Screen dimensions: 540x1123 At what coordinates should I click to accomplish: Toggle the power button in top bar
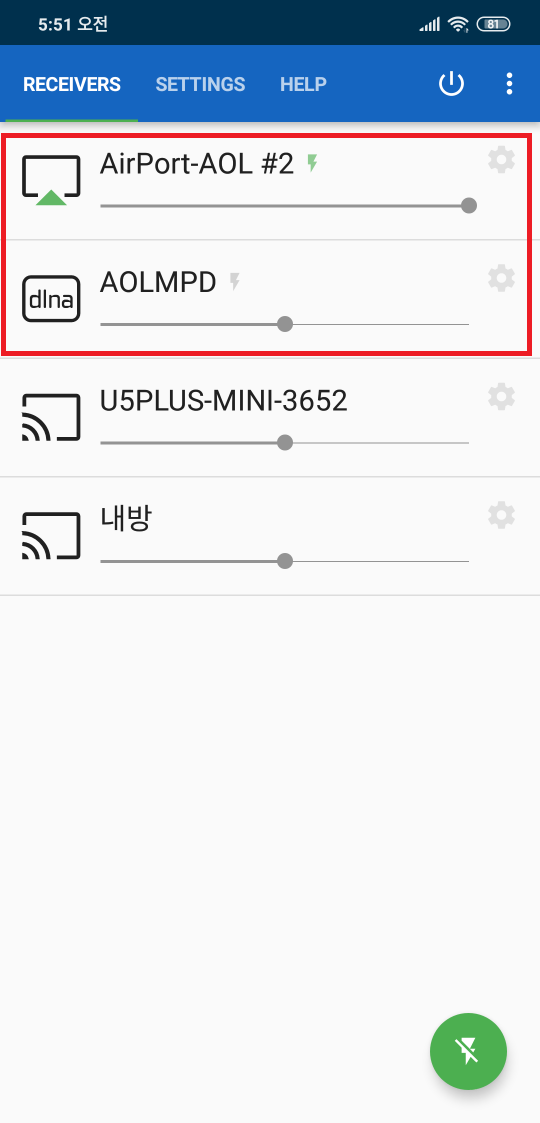click(x=451, y=84)
